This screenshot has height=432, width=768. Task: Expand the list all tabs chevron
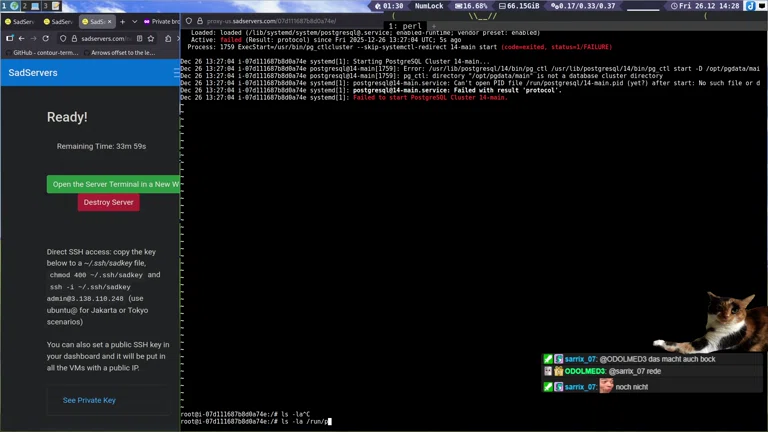tap(135, 22)
